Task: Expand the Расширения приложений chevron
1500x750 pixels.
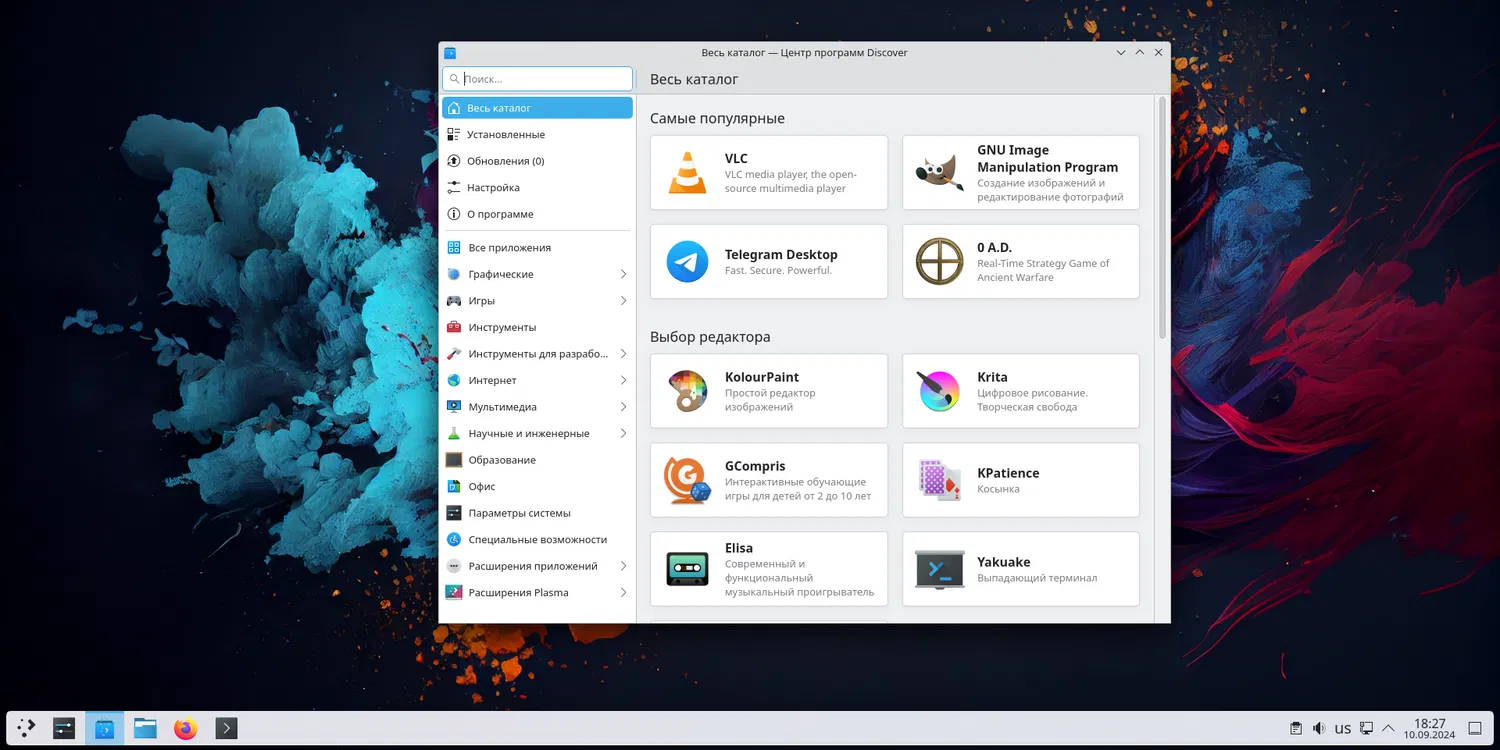Action: (x=623, y=566)
